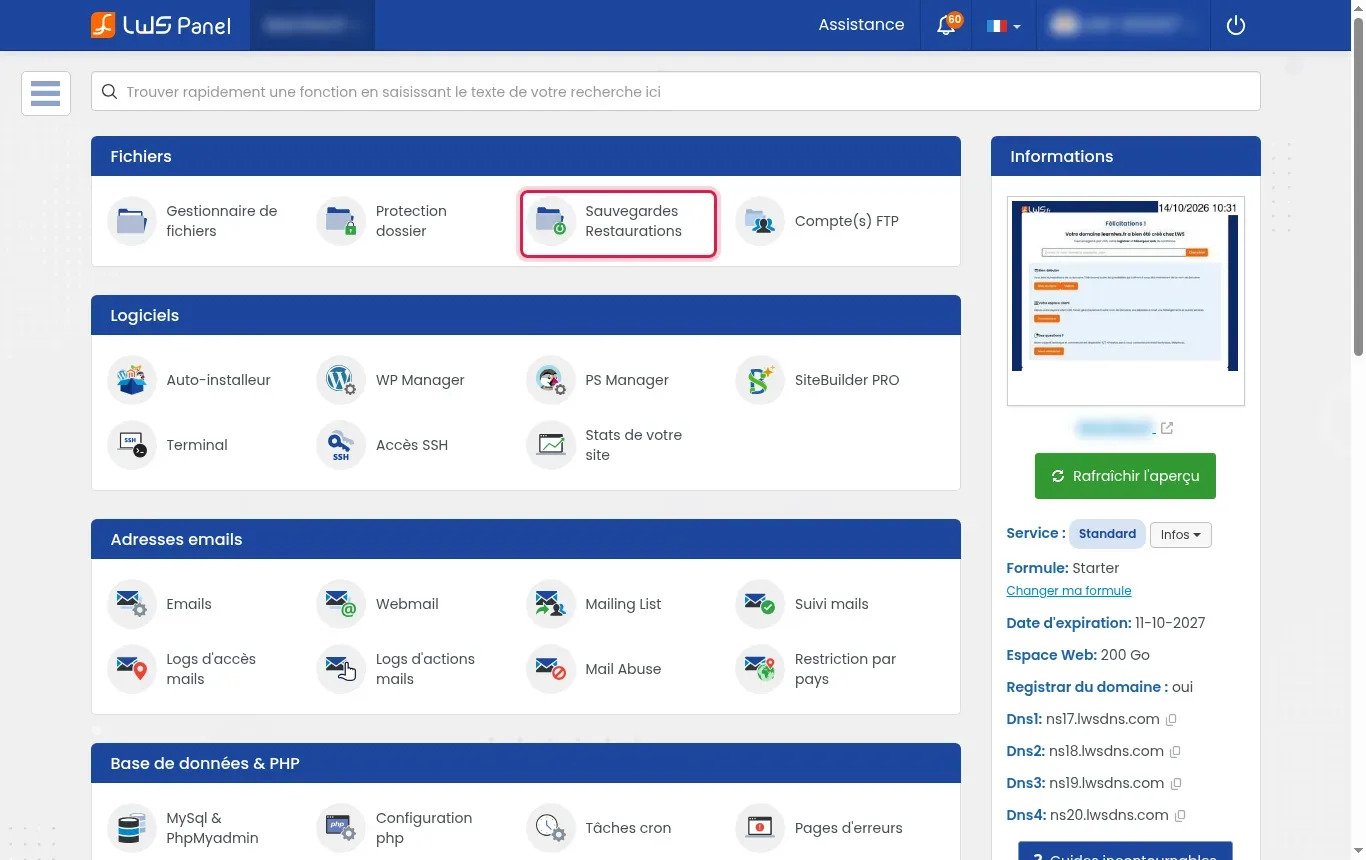1366x860 pixels.
Task: Launch the Auto-installeur icon
Action: tap(132, 380)
